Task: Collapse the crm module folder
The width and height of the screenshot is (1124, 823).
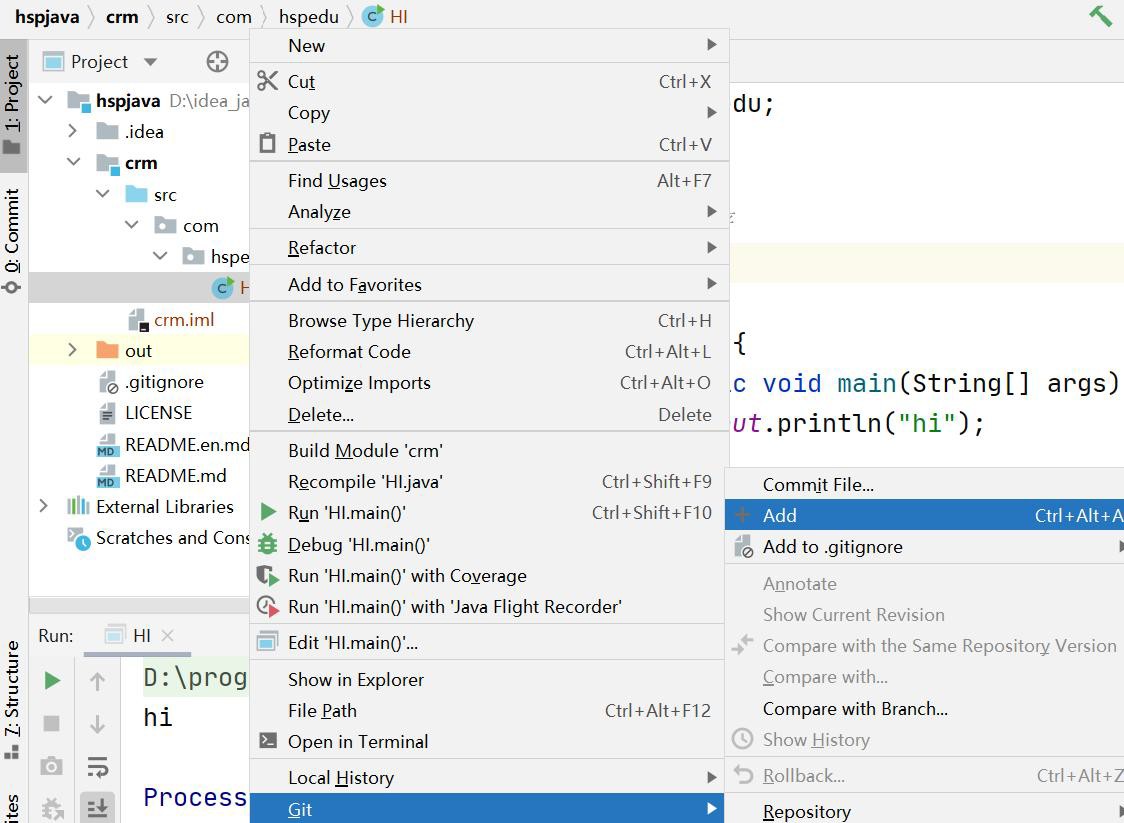Action: pos(74,162)
